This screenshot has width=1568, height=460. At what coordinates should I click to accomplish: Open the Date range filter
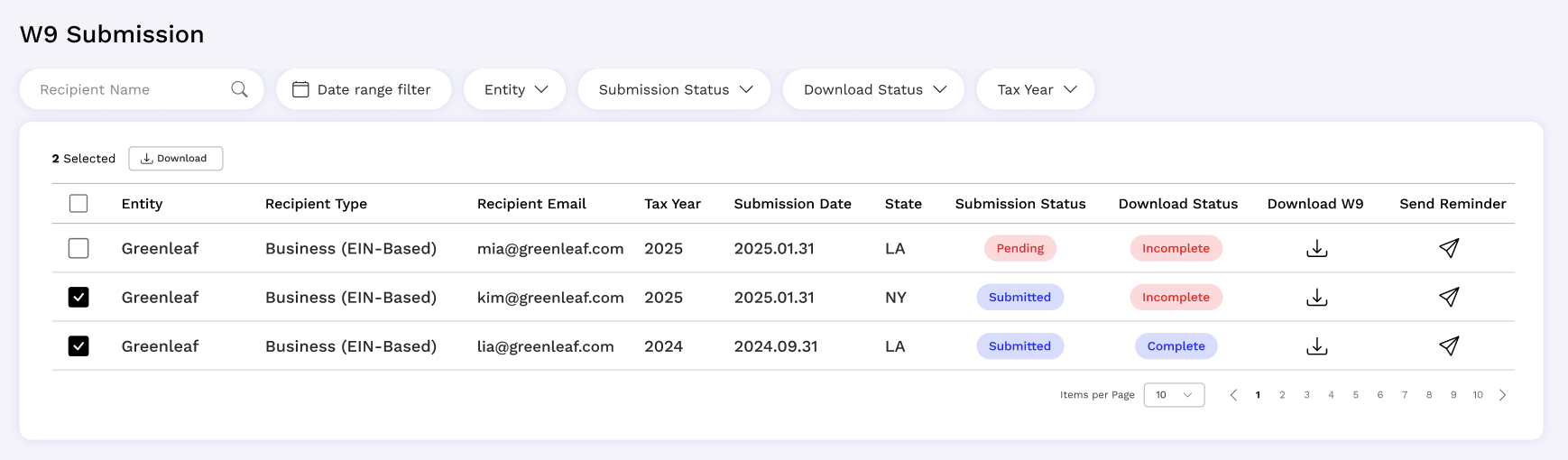(x=363, y=89)
